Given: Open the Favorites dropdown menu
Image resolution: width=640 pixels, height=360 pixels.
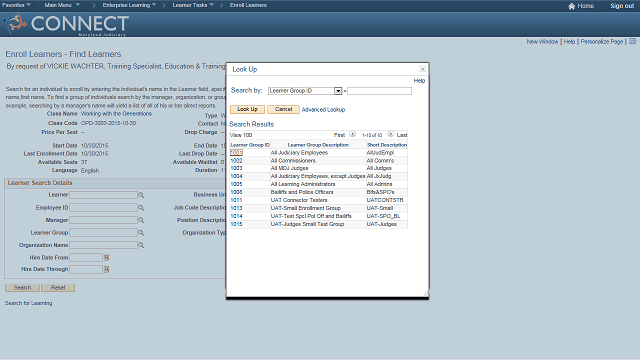Looking at the screenshot, I should coord(16,5).
